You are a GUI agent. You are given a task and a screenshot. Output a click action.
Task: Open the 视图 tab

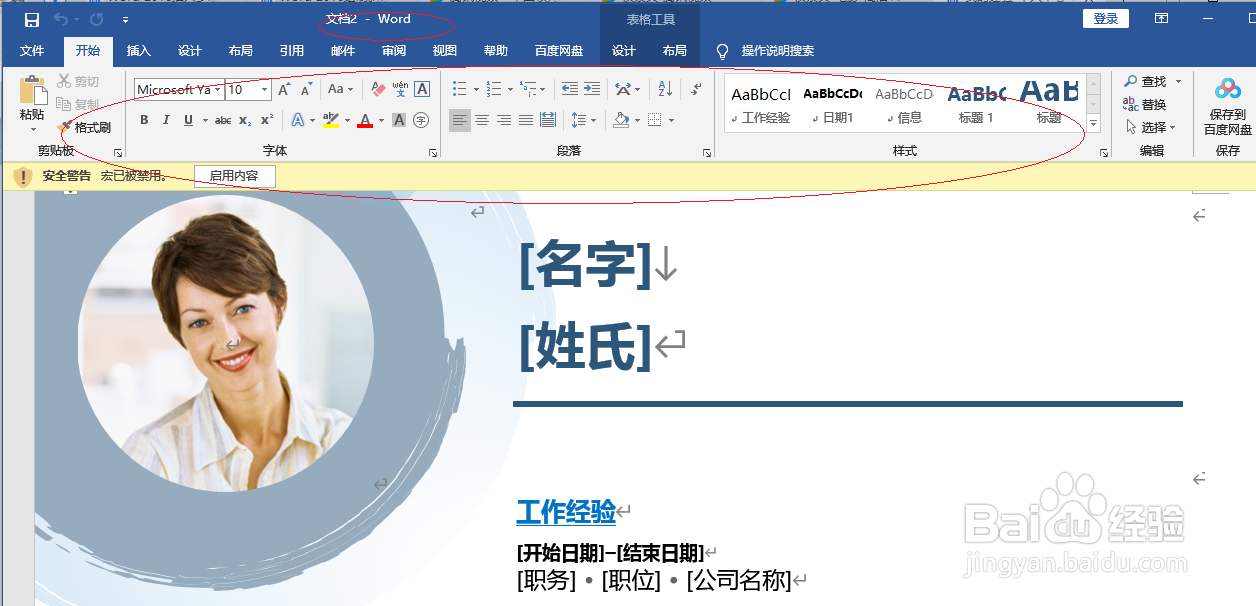(444, 51)
